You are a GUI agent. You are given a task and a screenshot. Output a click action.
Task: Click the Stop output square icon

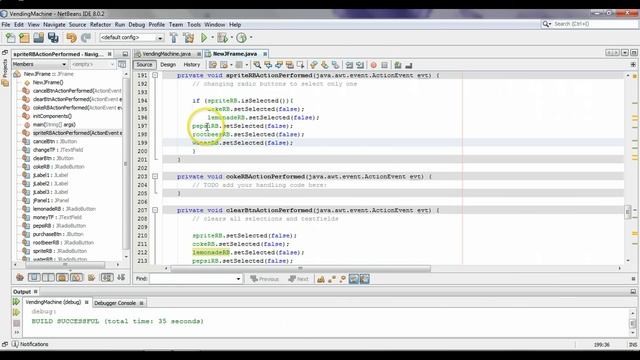16,323
